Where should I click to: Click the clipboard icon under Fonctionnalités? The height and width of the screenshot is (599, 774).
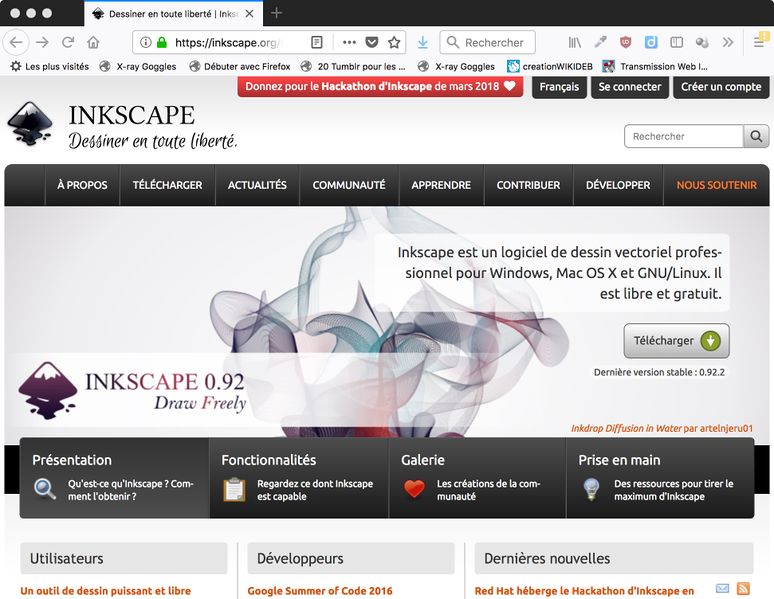point(234,489)
